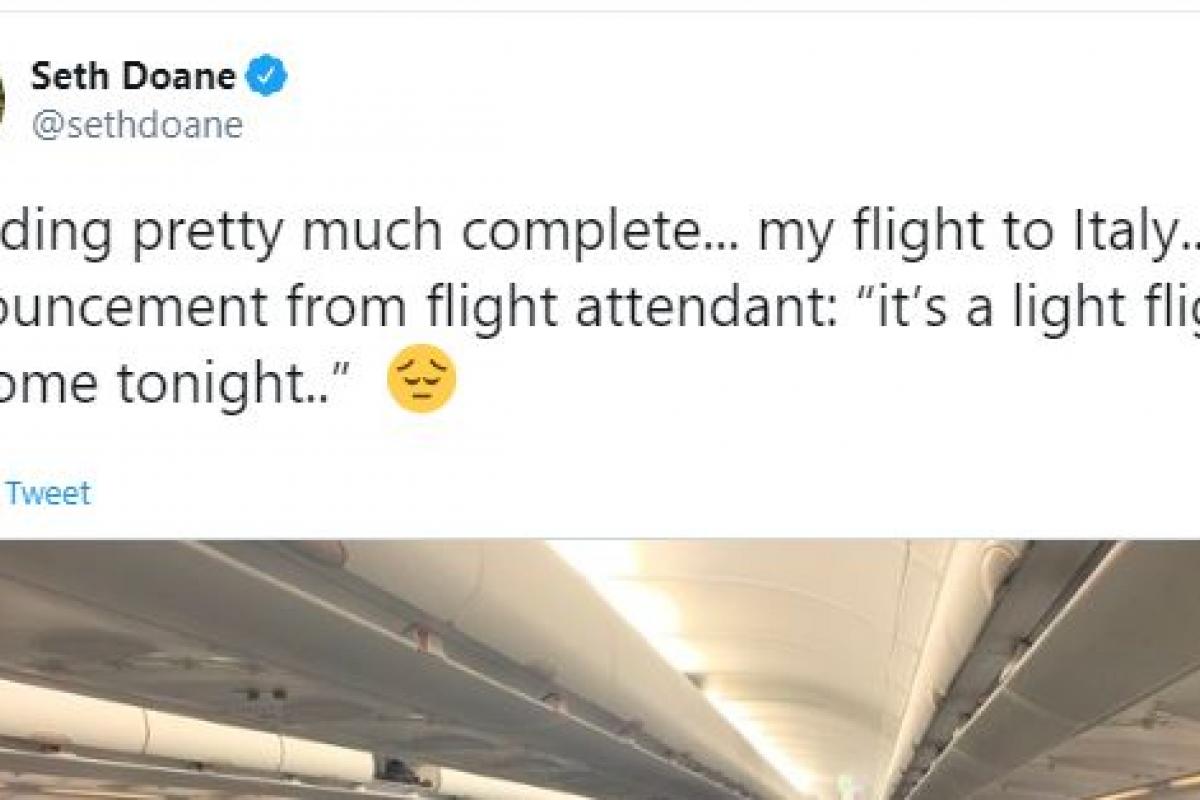Click the partially visible Translate Tweet link

47,493
